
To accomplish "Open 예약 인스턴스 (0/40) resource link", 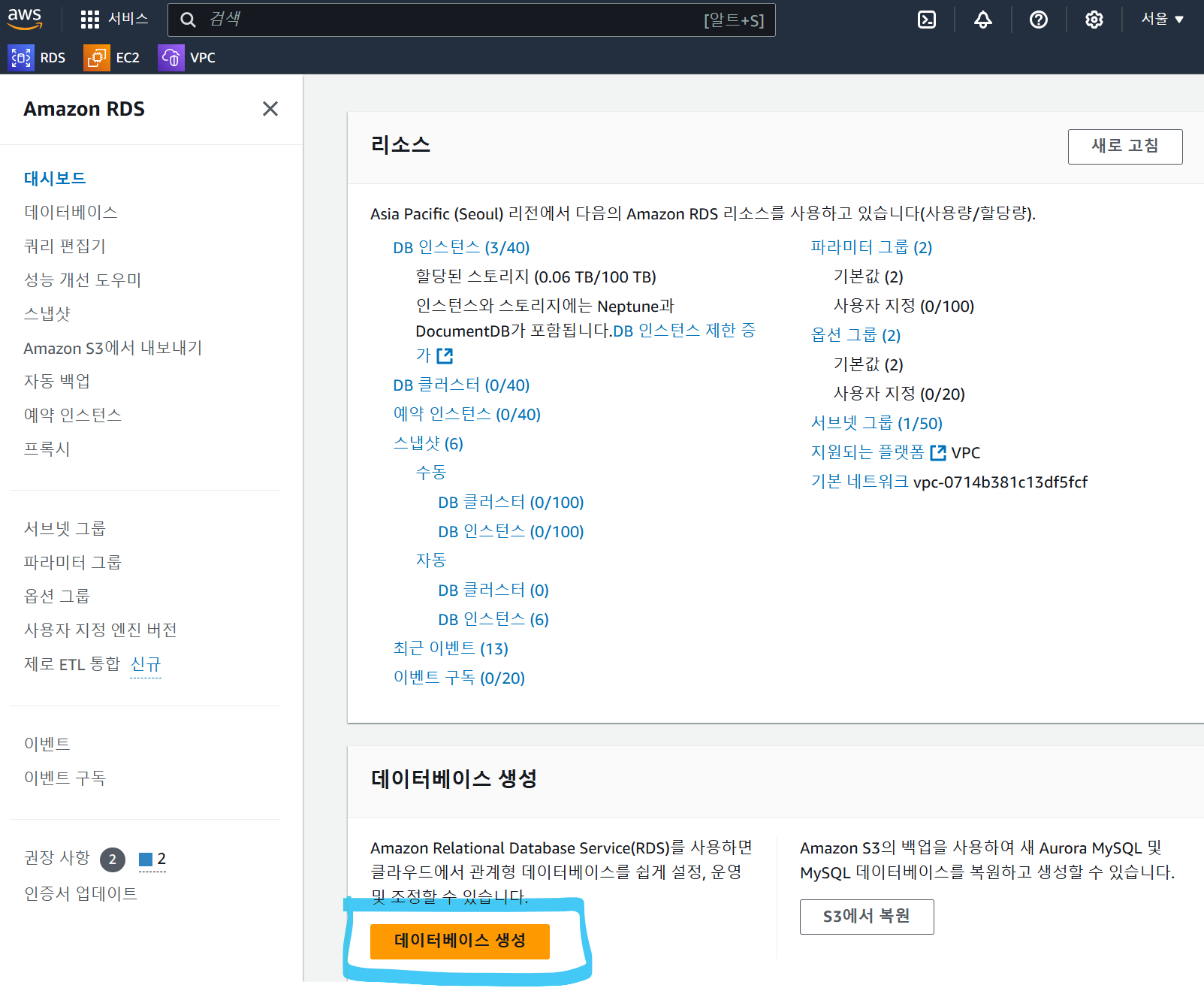I will (467, 414).
